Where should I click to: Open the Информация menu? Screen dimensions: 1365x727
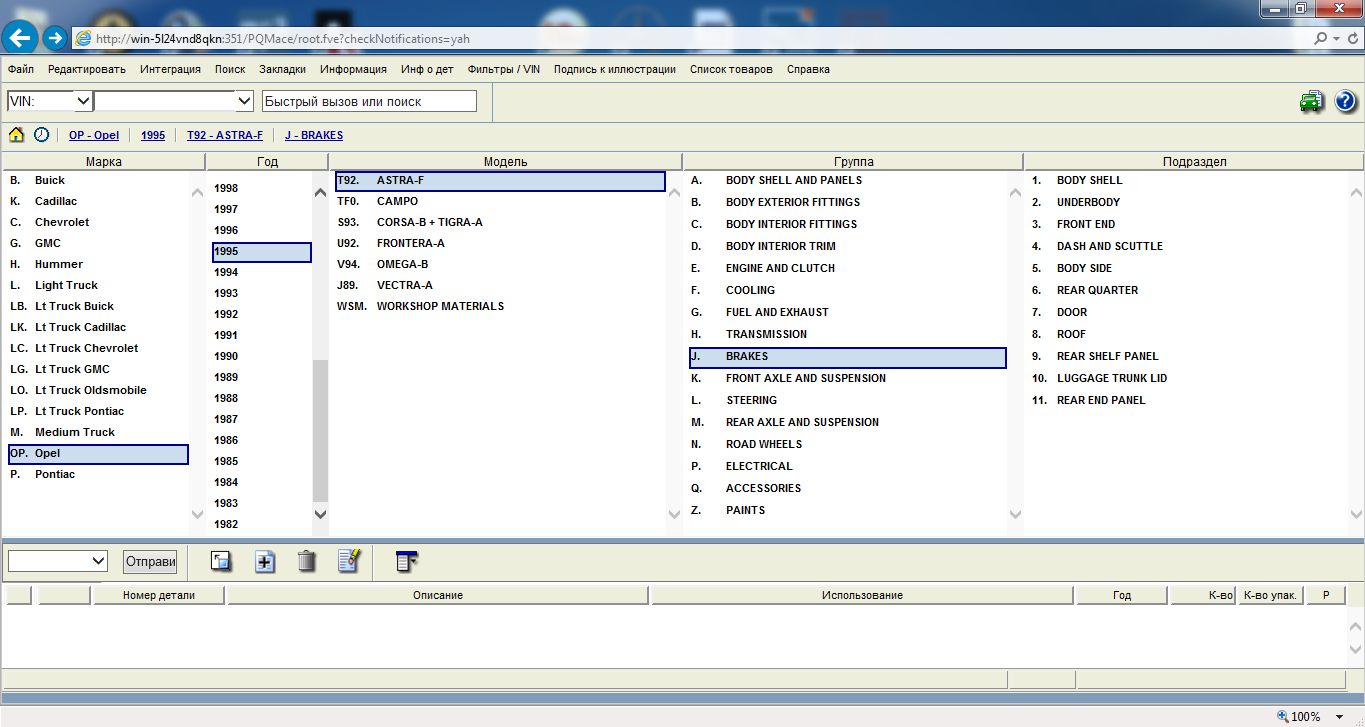point(354,69)
